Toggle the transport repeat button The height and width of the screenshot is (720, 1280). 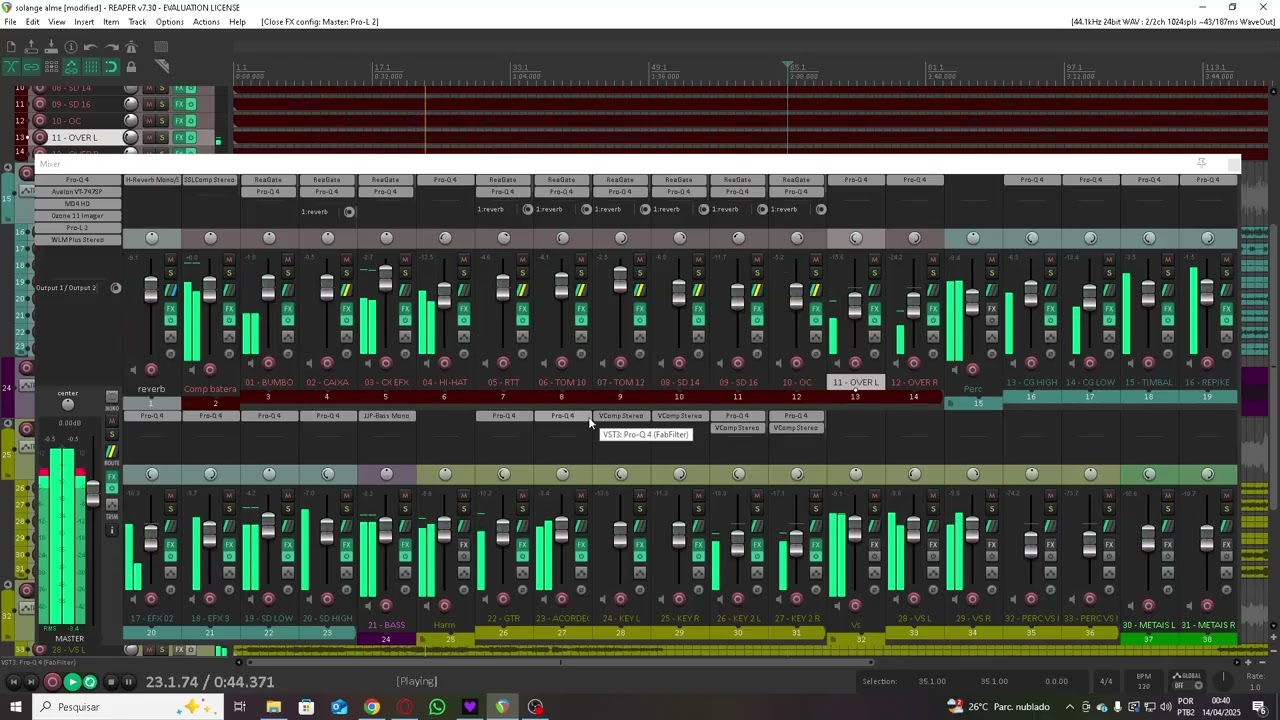[x=90, y=682]
